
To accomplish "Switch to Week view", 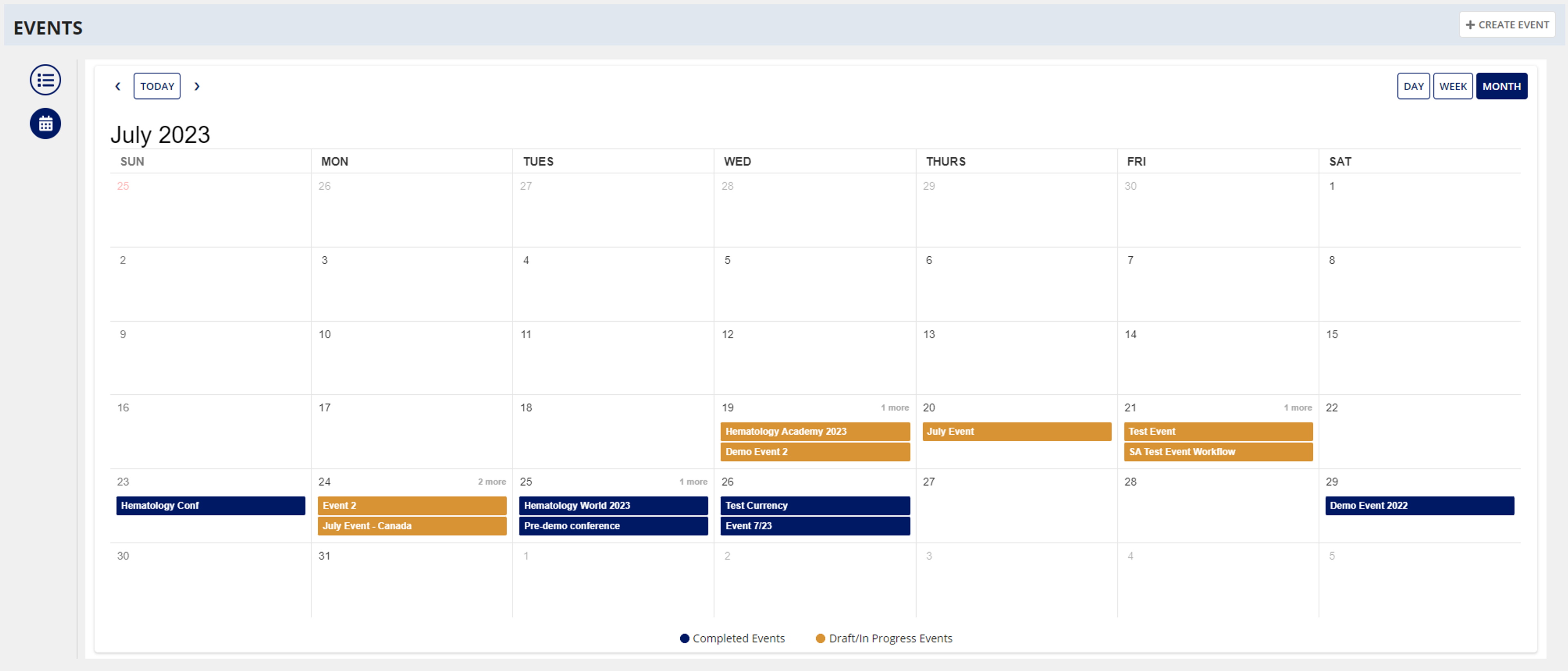I will pyautogui.click(x=1452, y=87).
